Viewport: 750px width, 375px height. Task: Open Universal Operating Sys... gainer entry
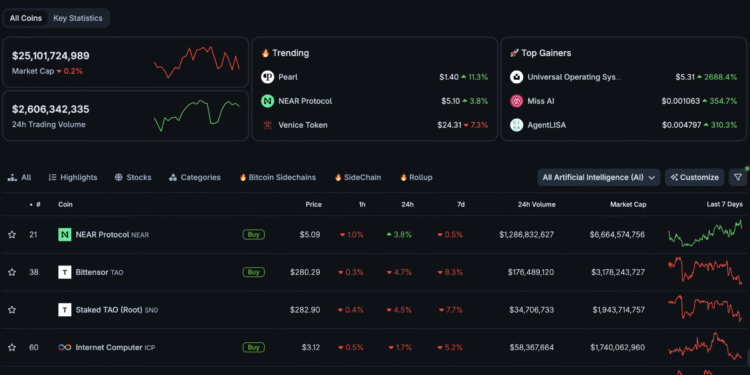pos(574,77)
